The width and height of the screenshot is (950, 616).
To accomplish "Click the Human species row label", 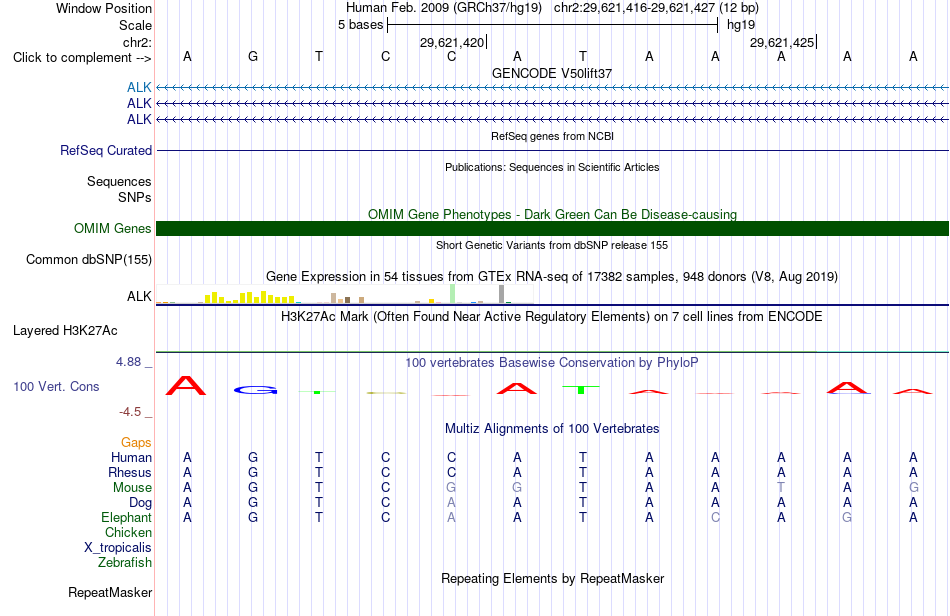I will point(131,457).
